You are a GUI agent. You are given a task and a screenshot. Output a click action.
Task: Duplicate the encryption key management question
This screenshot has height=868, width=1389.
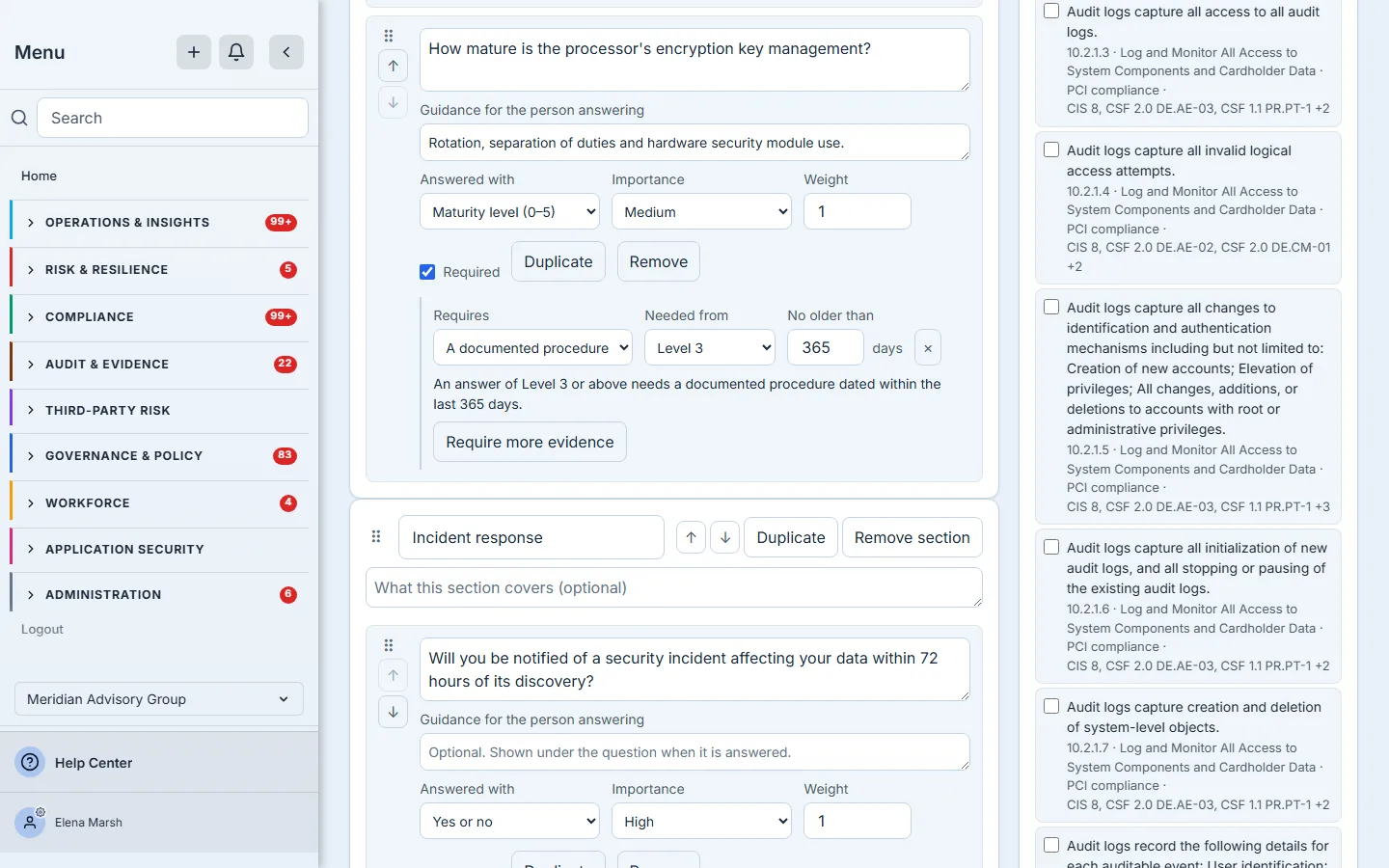558,261
